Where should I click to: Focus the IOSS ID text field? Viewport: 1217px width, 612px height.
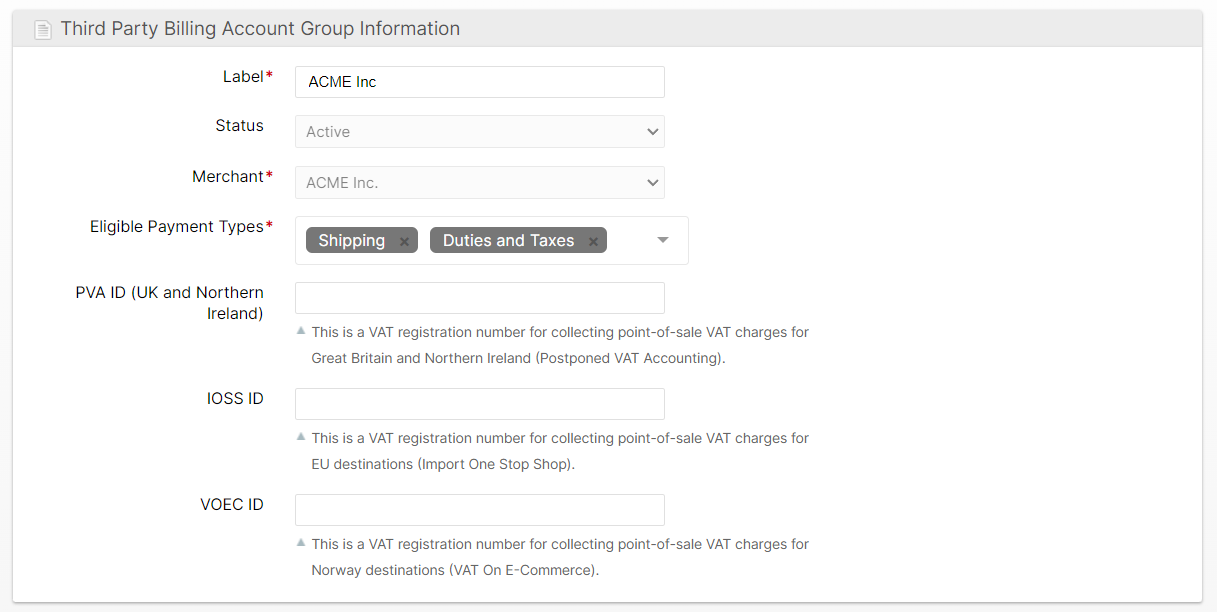(x=479, y=404)
